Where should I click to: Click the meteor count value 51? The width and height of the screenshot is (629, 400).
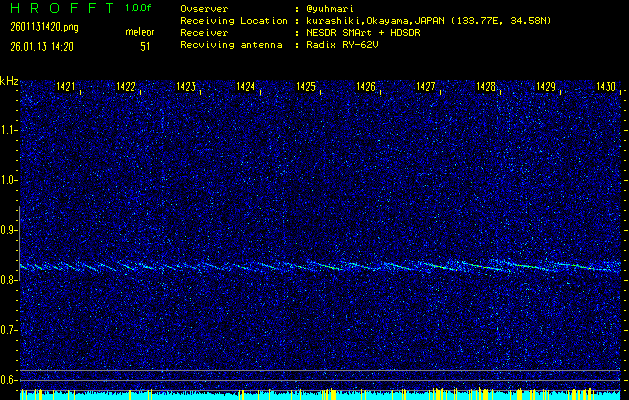point(145,46)
